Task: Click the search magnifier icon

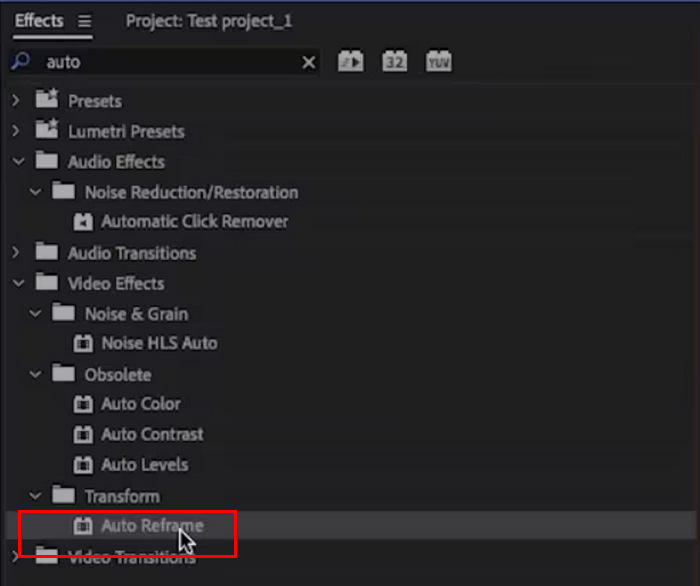Action: (x=20, y=61)
